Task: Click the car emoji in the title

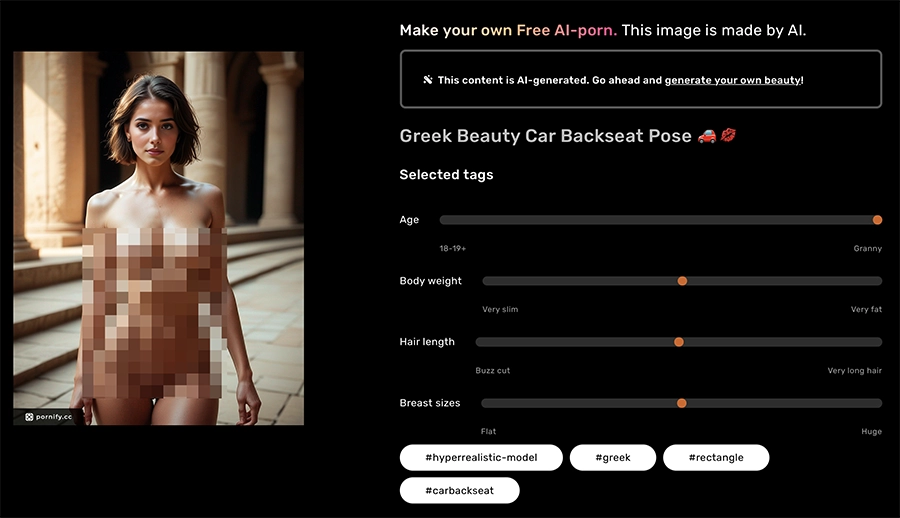Action: [705, 136]
